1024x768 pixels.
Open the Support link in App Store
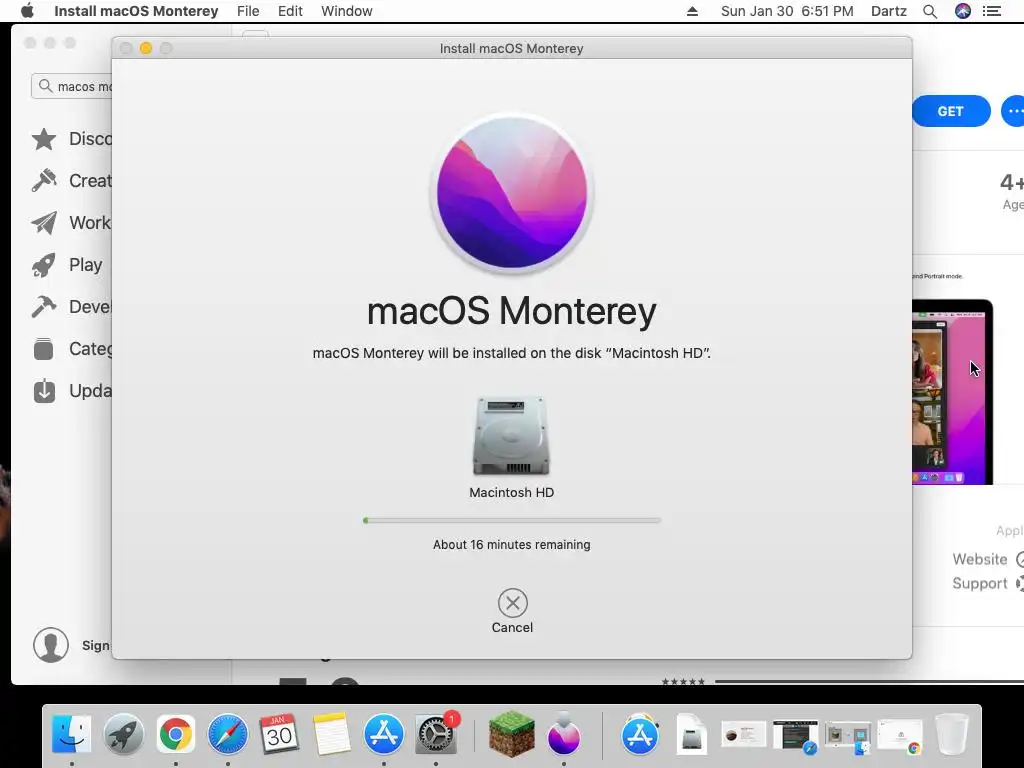[x=987, y=583]
